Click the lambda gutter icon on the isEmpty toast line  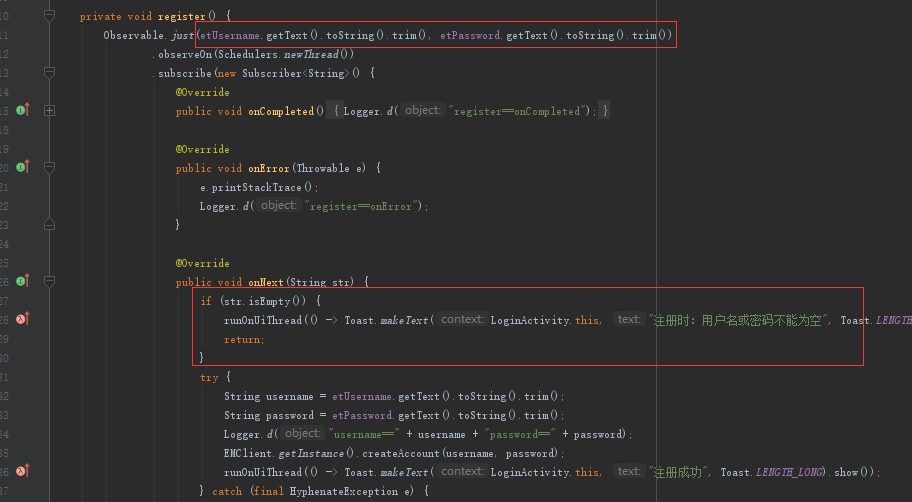(x=23, y=319)
